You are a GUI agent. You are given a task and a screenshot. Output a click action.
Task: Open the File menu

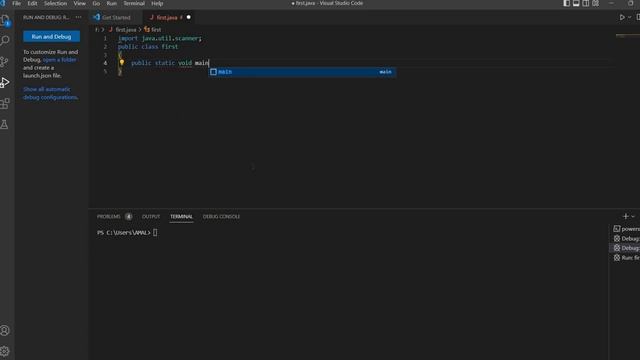tap(16, 3)
